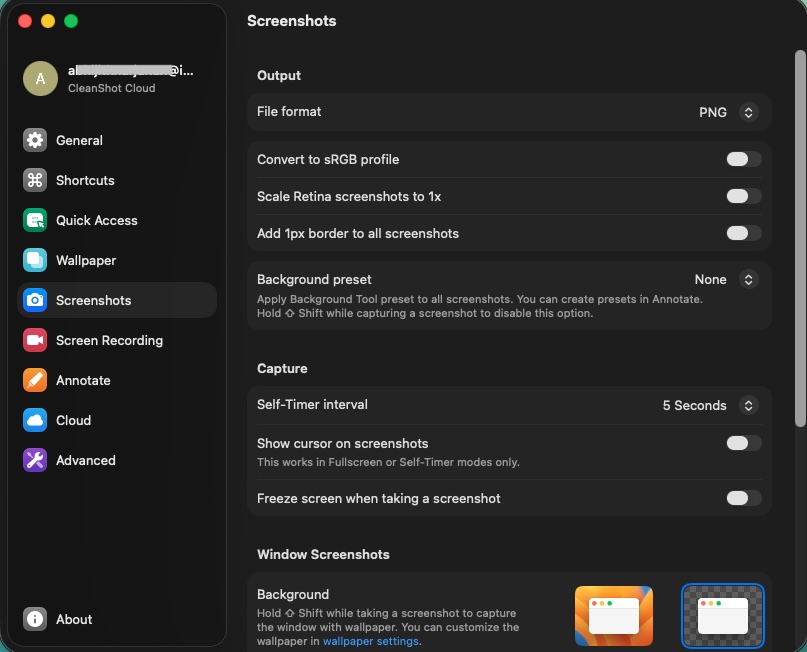Image resolution: width=807 pixels, height=652 pixels.
Task: Open the Screen Recording section
Action: [110, 341]
